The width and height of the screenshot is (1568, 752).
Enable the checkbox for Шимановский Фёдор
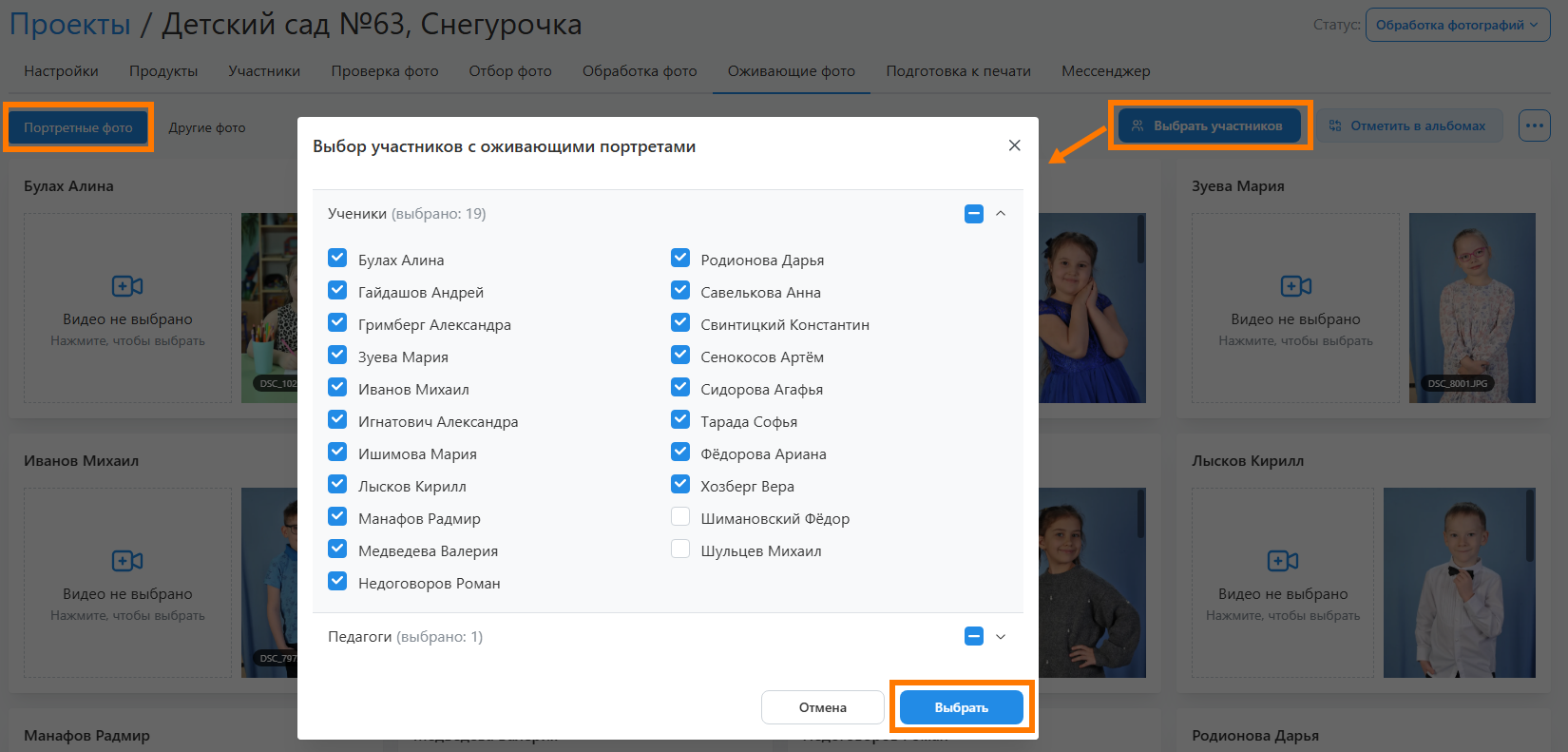click(680, 517)
